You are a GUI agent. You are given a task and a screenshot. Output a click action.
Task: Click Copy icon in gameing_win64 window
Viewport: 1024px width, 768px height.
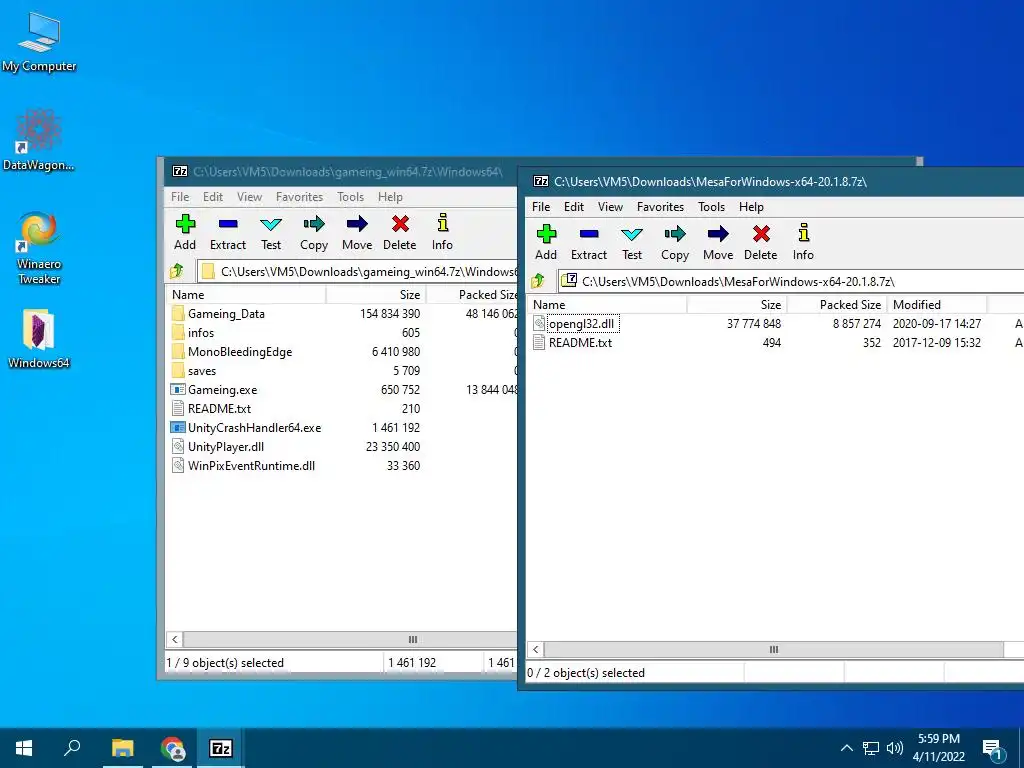pos(314,224)
